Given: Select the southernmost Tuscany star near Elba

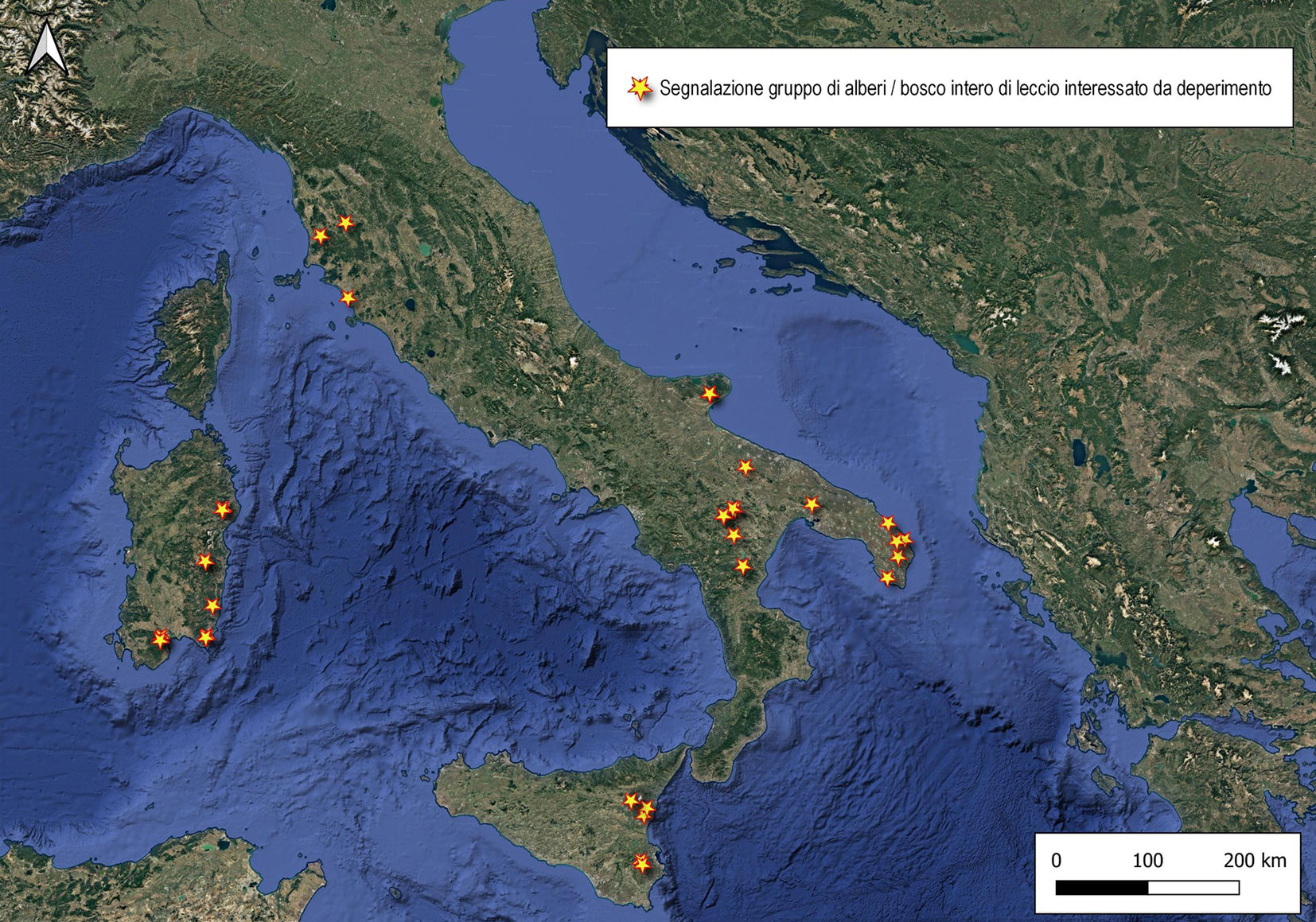Looking at the screenshot, I should point(348,298).
